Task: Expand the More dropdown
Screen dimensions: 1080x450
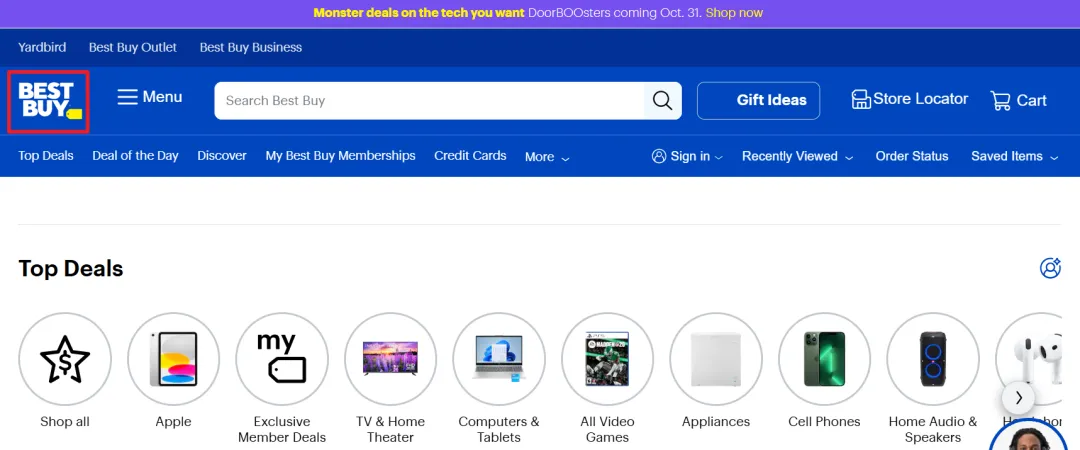Action: [x=547, y=157]
